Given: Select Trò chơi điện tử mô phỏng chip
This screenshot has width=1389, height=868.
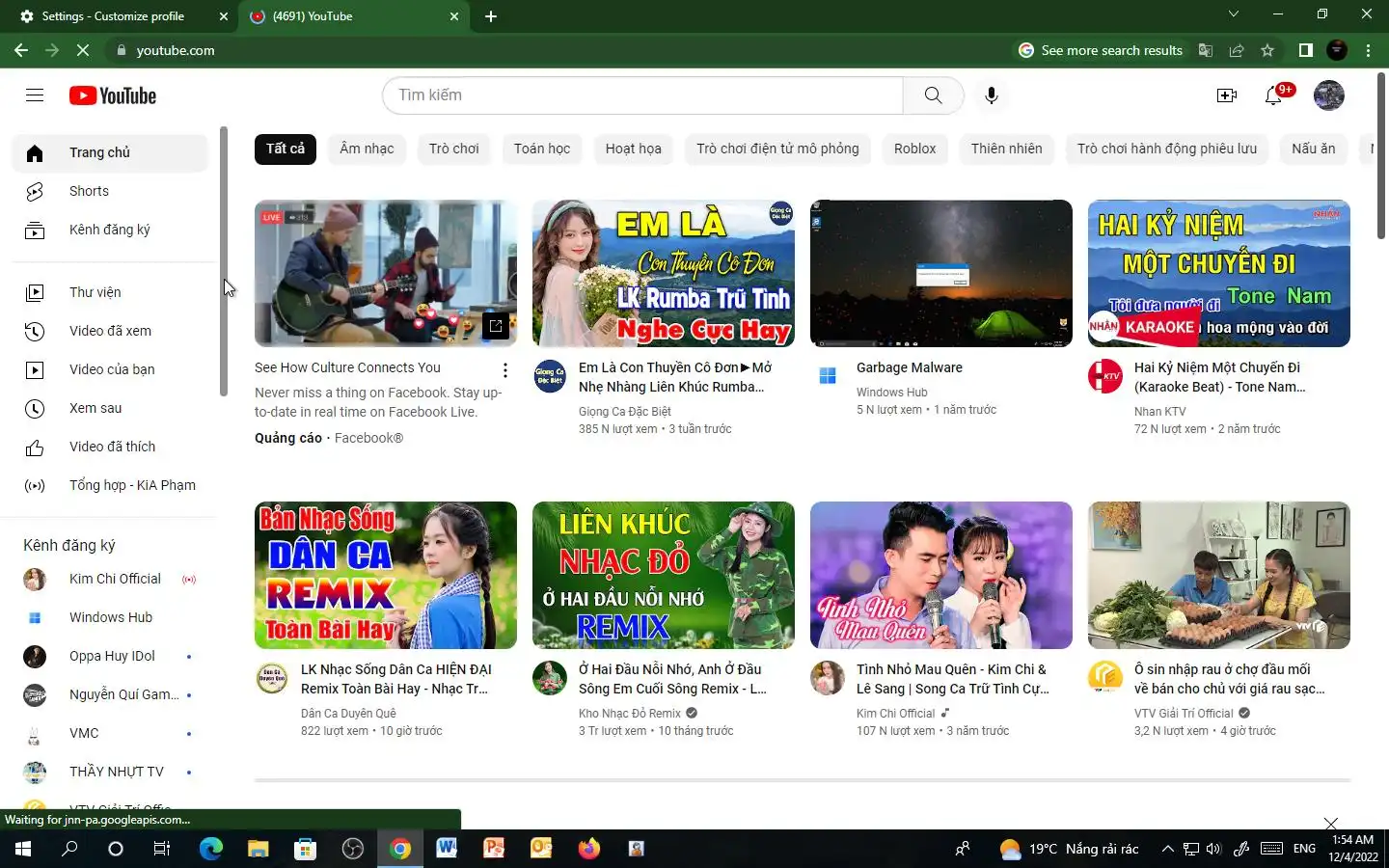Looking at the screenshot, I should 777,149.
